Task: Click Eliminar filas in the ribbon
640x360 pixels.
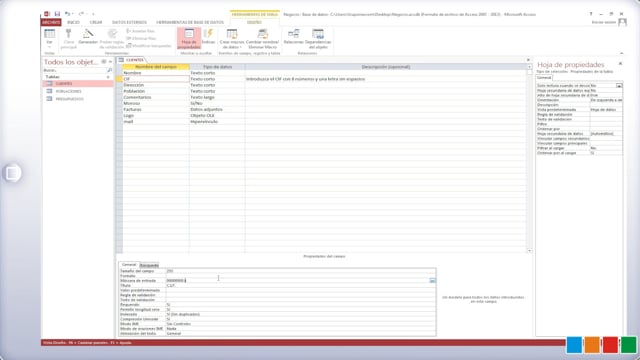Action: point(141,38)
